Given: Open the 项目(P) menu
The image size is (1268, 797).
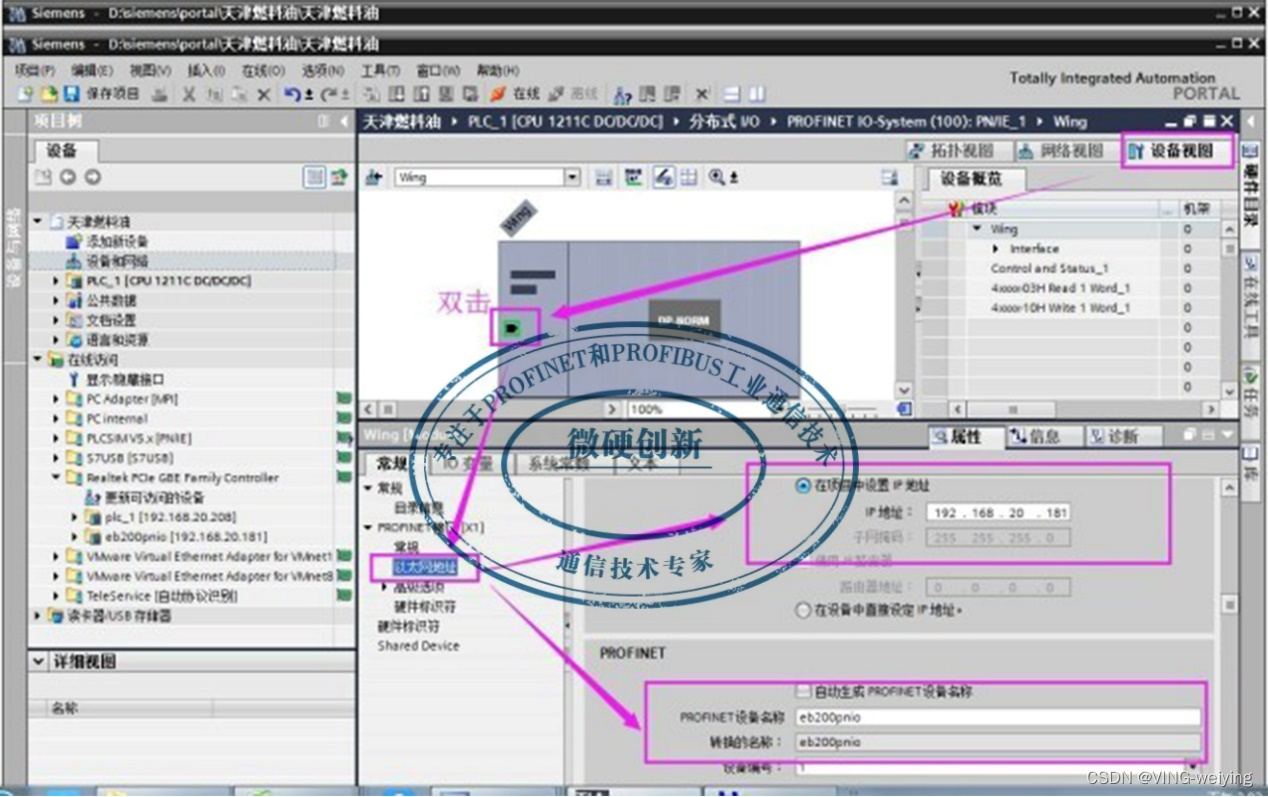Looking at the screenshot, I should 34,70.
